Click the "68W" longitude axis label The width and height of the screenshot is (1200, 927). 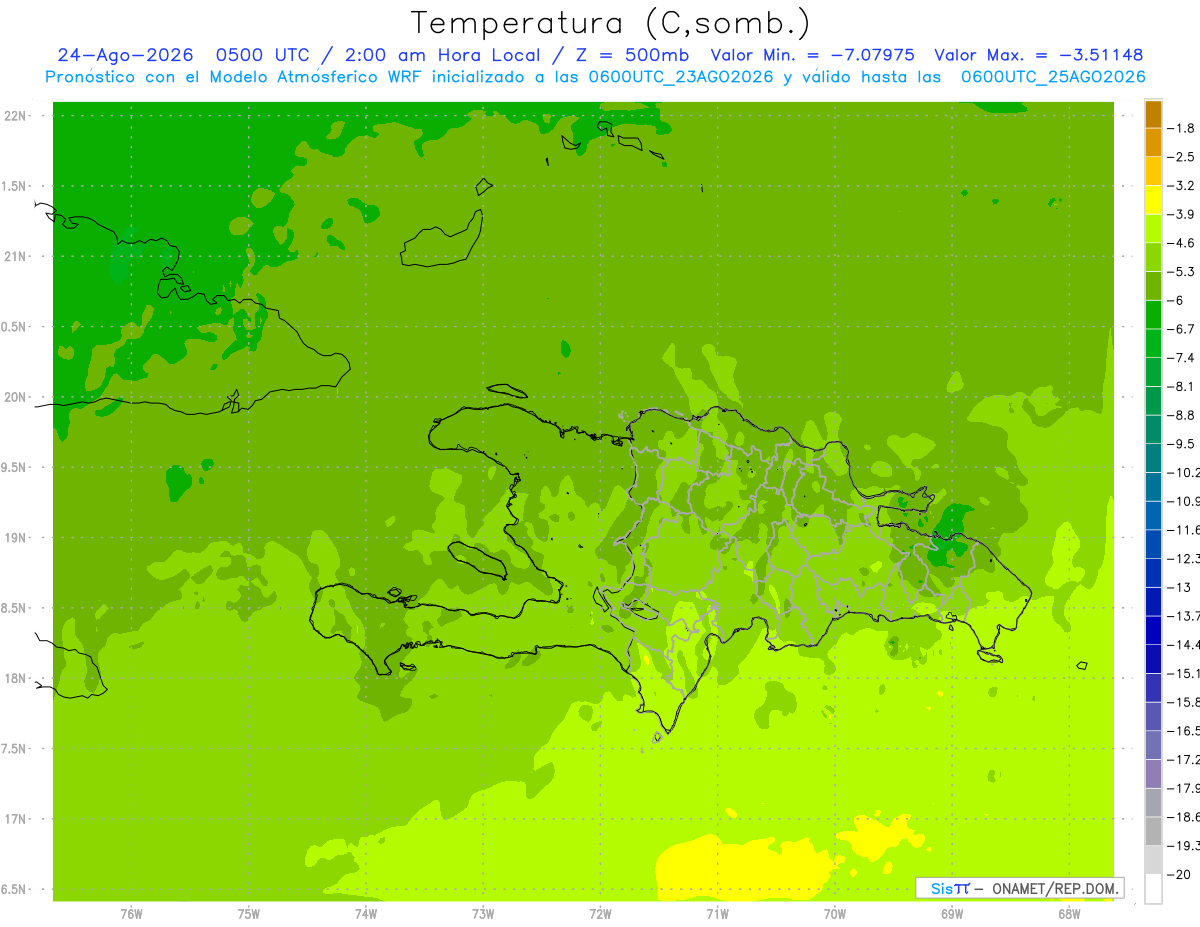point(1069,914)
